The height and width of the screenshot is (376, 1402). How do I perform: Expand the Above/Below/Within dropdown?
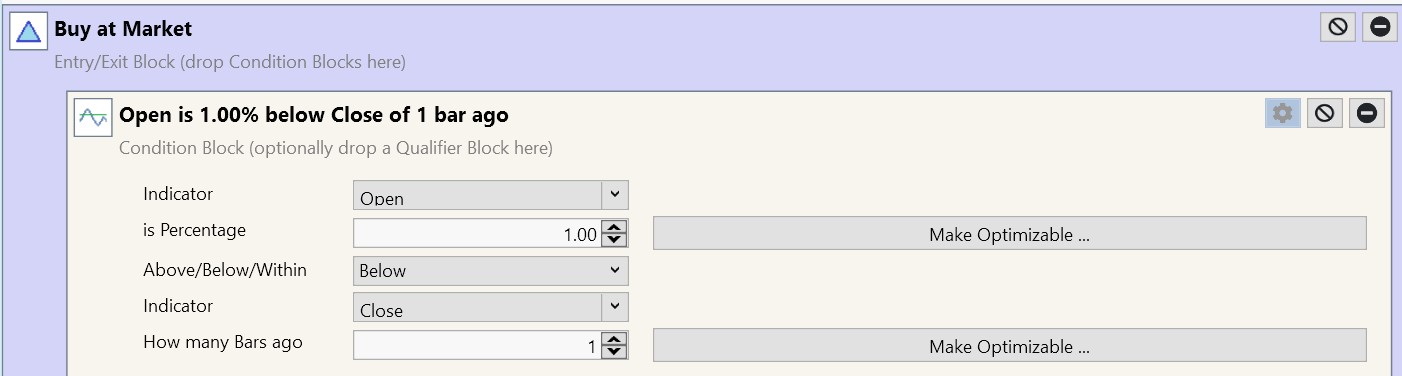(x=491, y=270)
